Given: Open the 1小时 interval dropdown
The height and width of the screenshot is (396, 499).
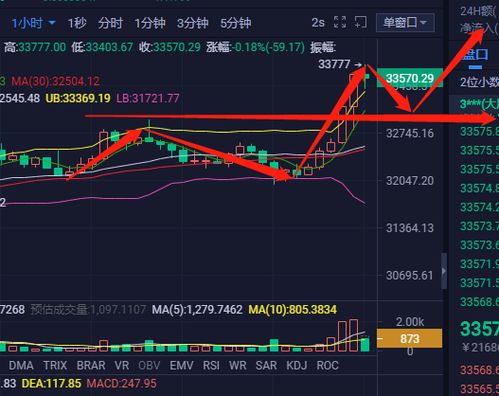Looking at the screenshot, I should click(x=33, y=23).
